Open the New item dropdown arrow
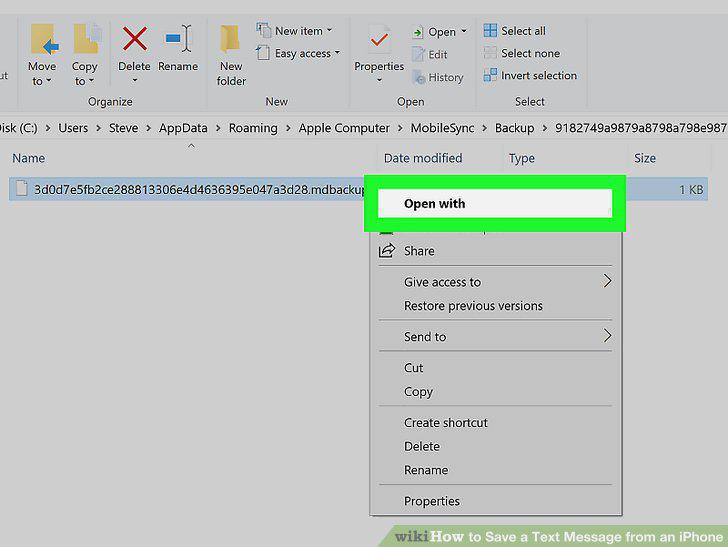 329,31
